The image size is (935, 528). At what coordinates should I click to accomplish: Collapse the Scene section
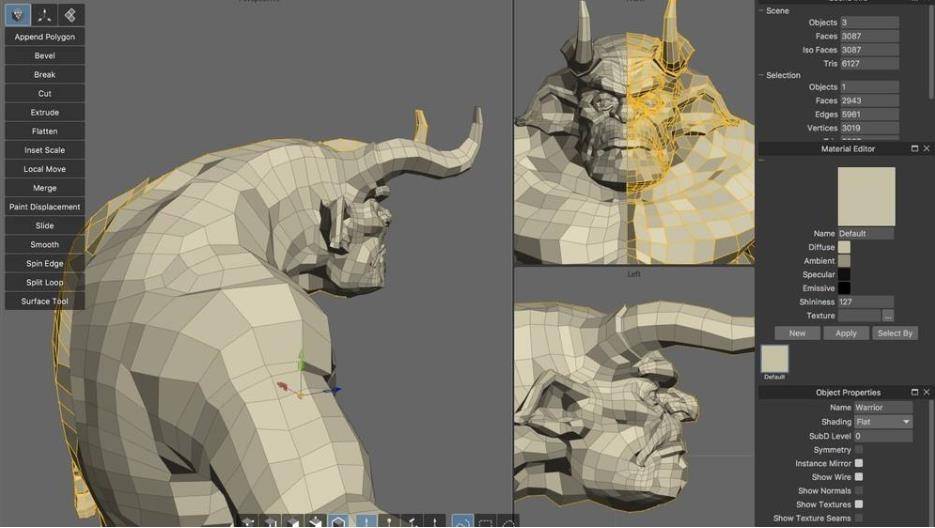pyautogui.click(x=761, y=11)
